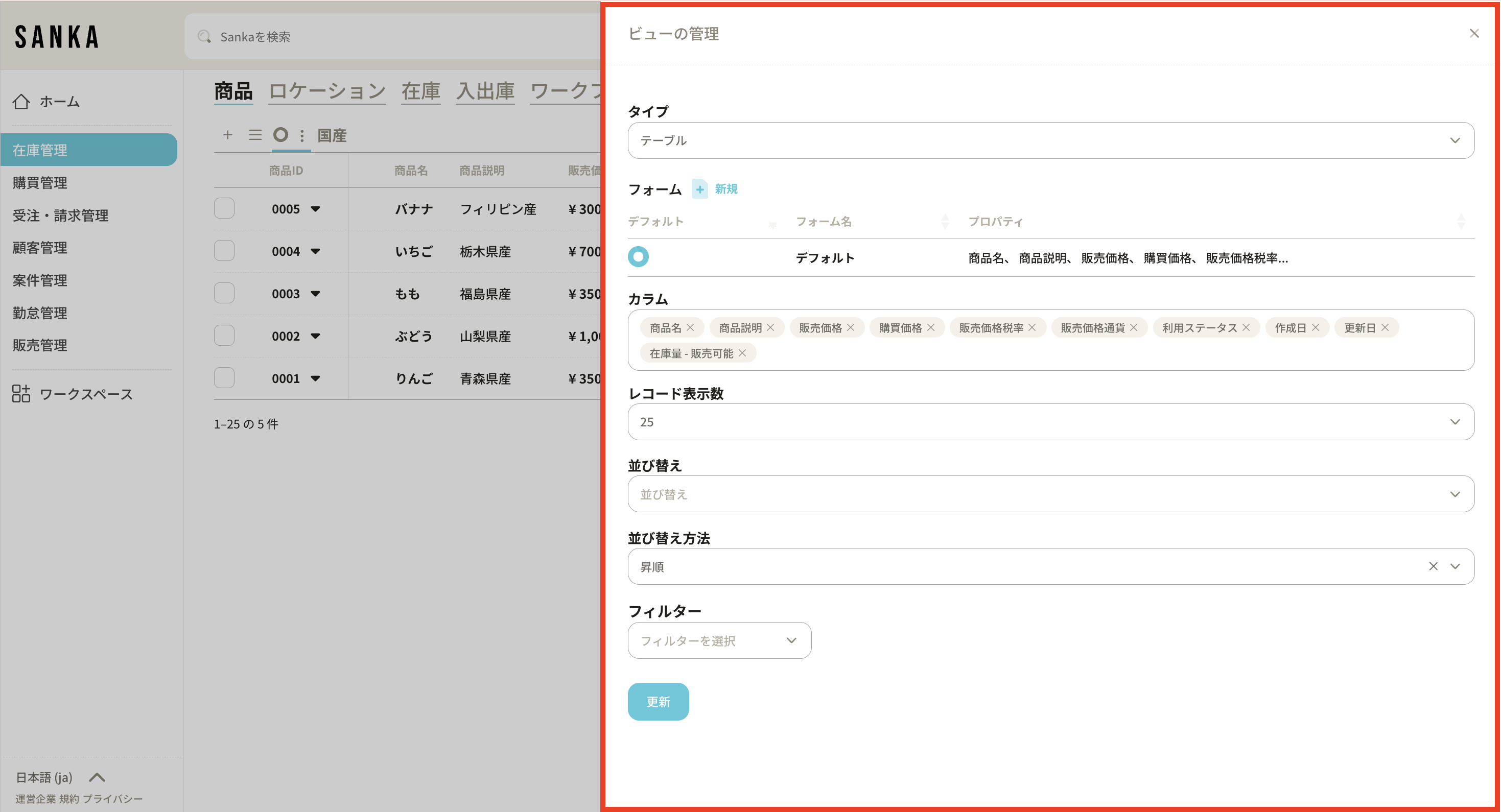Remove the 商品名 column tag
Screen dimensions: 1501x812
tap(691, 327)
